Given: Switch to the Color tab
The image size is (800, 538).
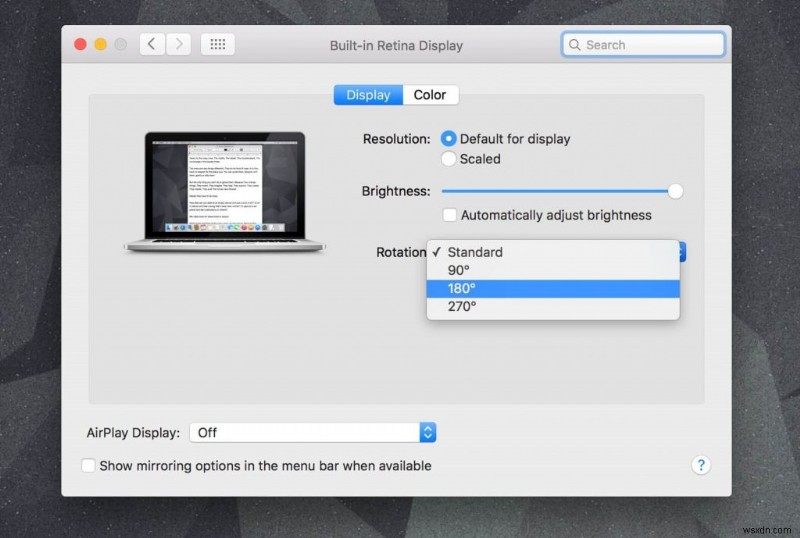Looking at the screenshot, I should click(x=430, y=95).
